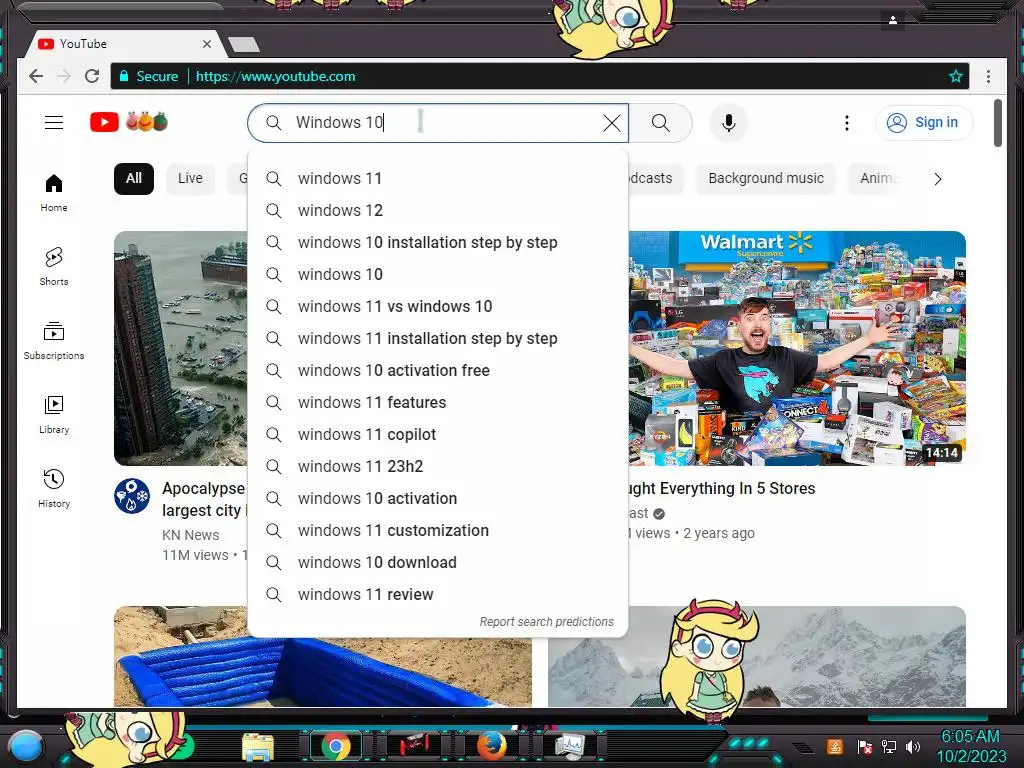The width and height of the screenshot is (1024, 768).
Task: Click the Chrome taskbar icon
Action: [x=336, y=746]
